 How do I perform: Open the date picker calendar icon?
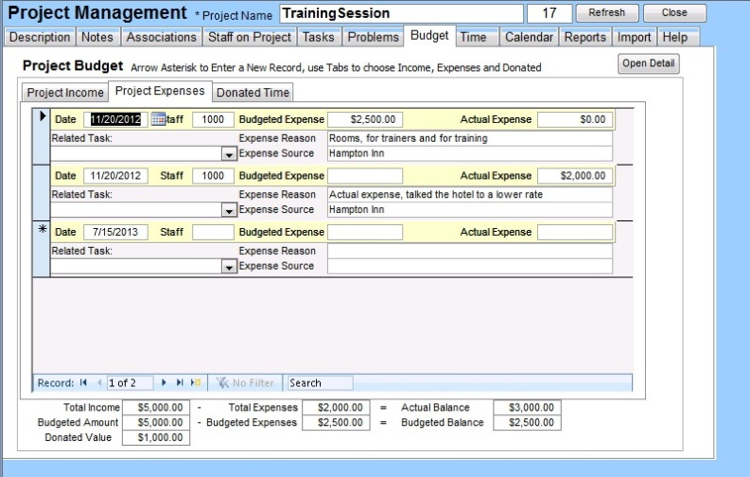point(158,119)
